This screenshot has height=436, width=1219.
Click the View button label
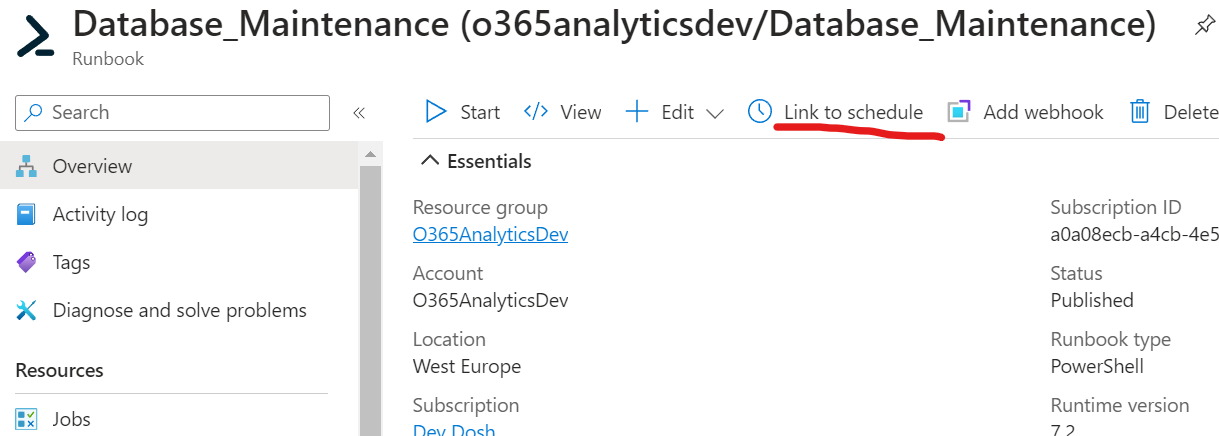click(581, 112)
